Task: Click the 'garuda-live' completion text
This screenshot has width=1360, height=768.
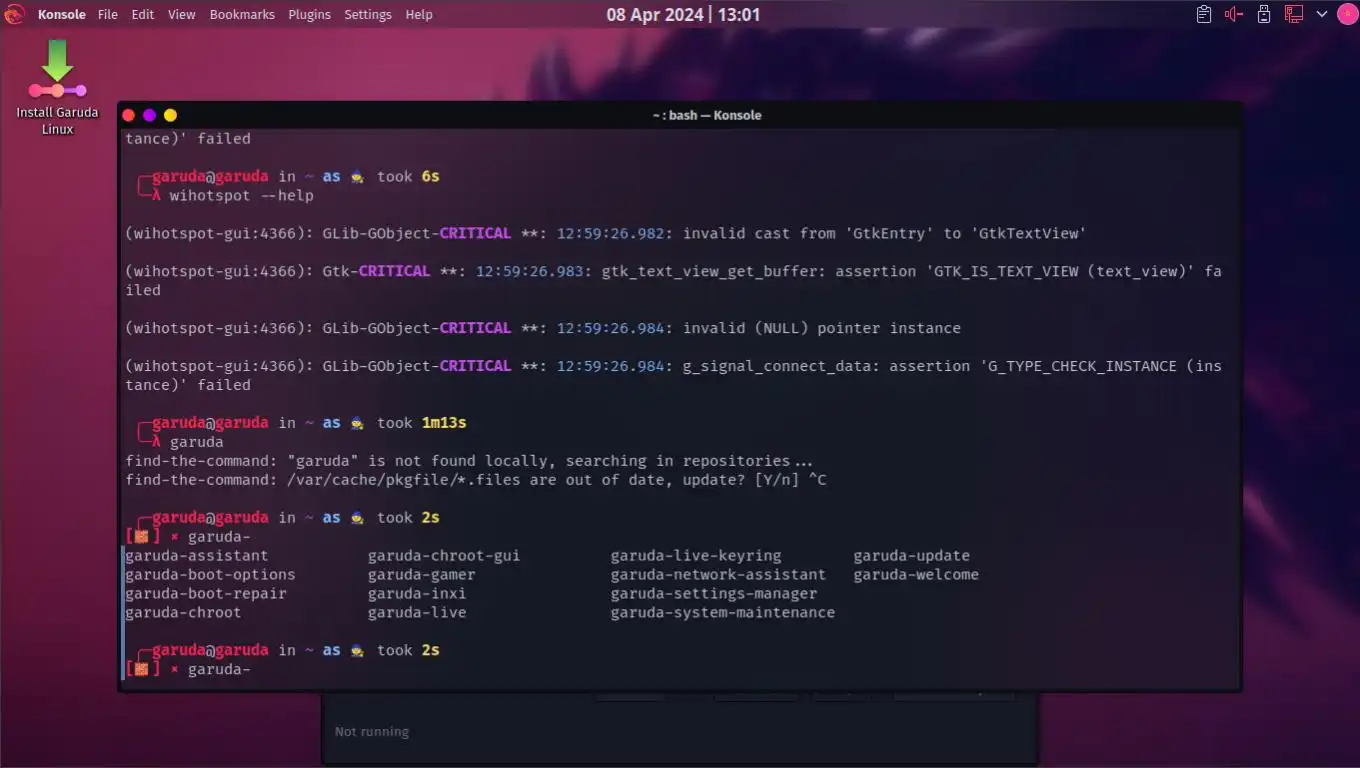Action: click(x=417, y=612)
